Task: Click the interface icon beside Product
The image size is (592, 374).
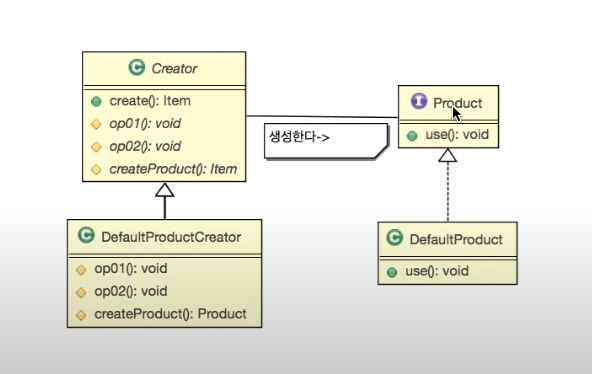Action: [419, 101]
